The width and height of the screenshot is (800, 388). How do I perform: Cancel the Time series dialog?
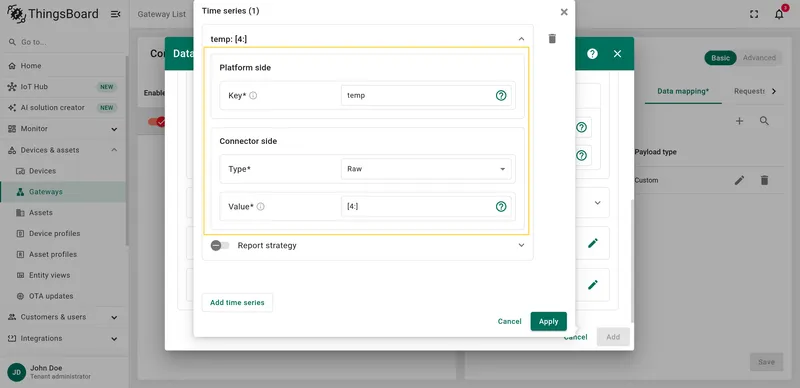tap(509, 321)
